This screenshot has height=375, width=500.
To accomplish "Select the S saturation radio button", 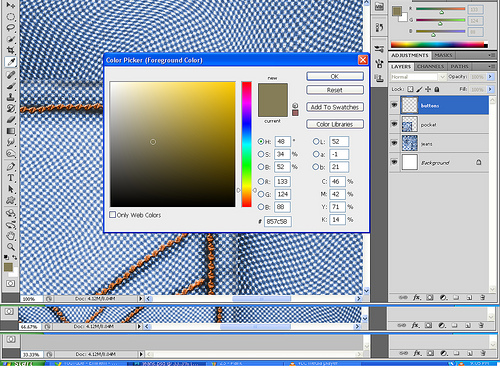I will pos(261,154).
